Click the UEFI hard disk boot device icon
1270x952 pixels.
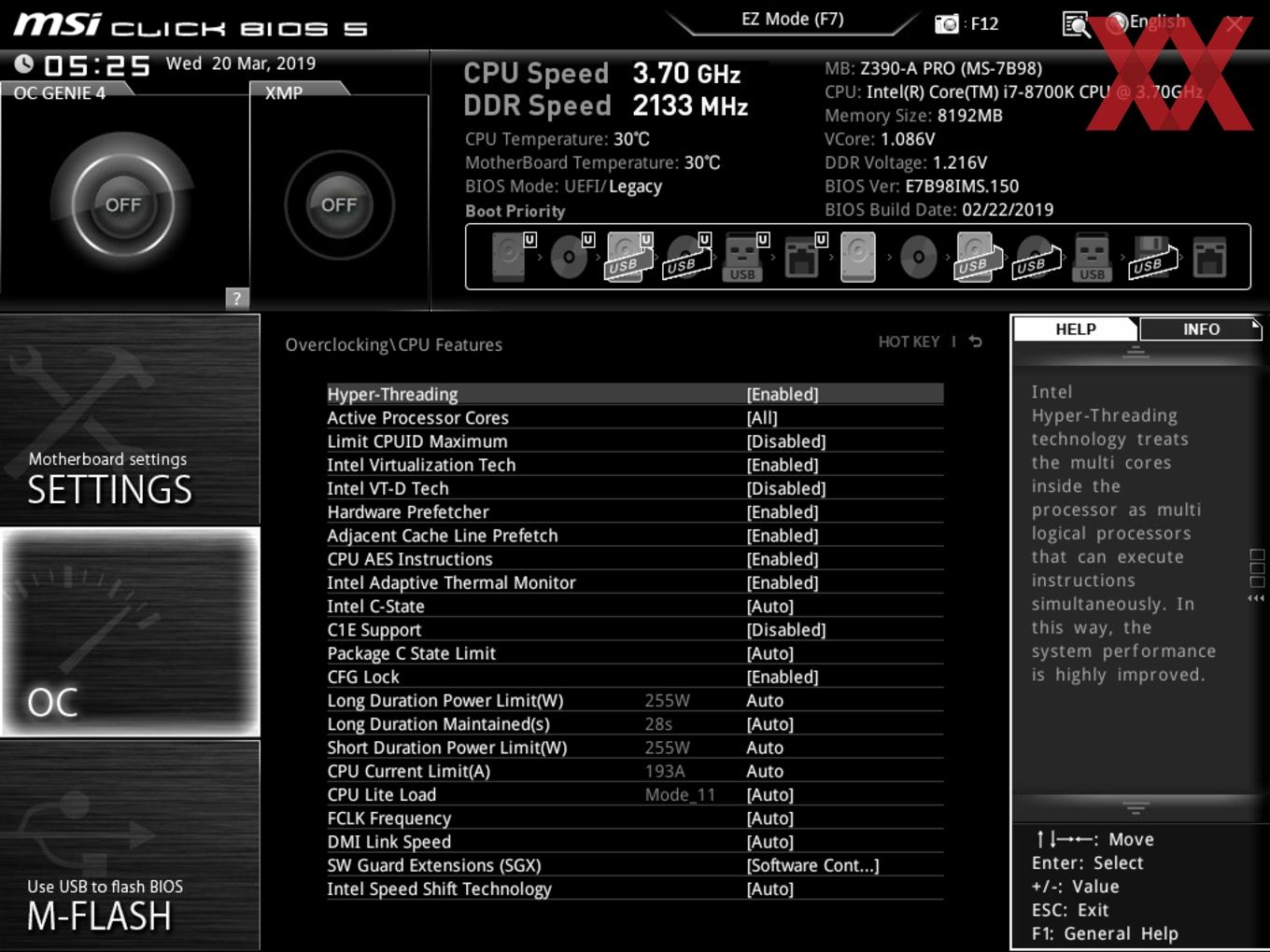tap(514, 257)
